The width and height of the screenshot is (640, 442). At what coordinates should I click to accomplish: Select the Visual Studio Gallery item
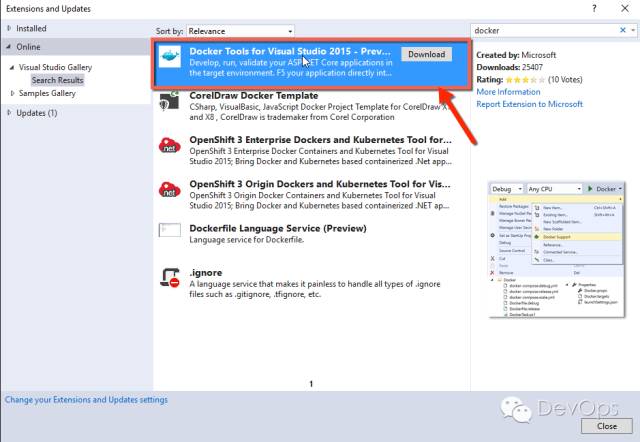(x=56, y=67)
